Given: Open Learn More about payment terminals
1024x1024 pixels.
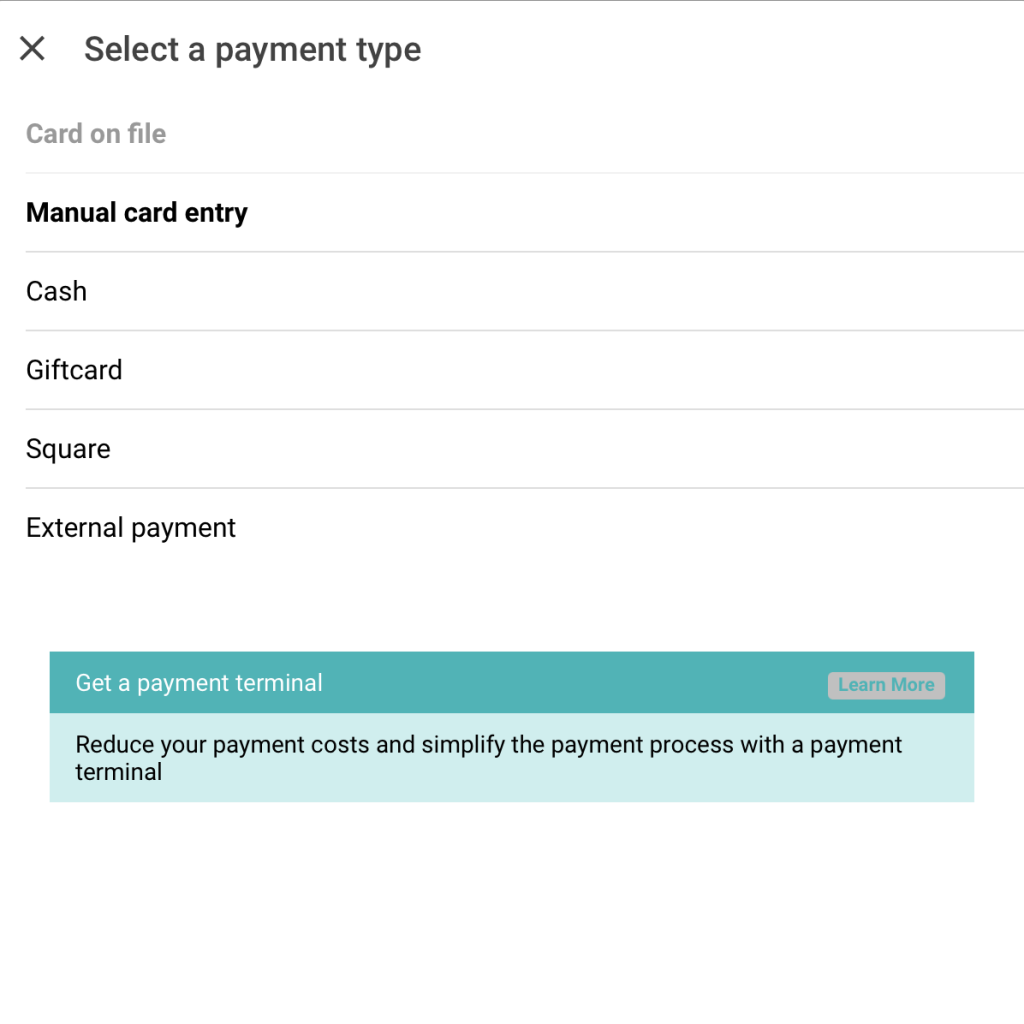Looking at the screenshot, I should (x=886, y=685).
